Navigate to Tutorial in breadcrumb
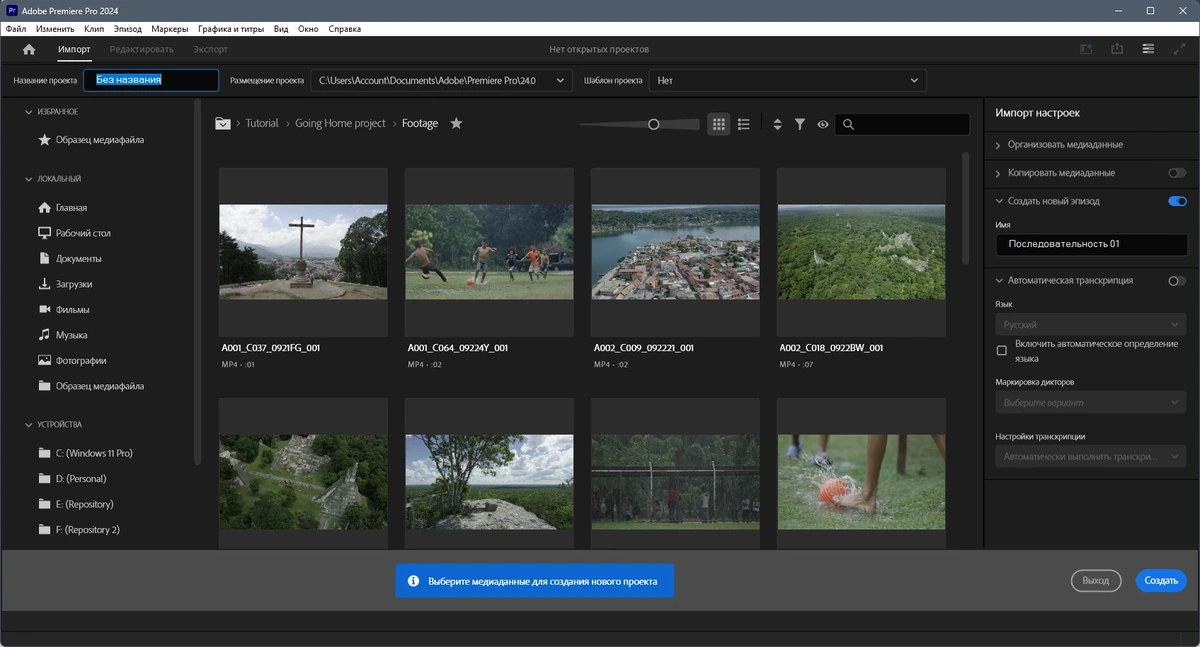This screenshot has height=647, width=1200. click(x=262, y=124)
